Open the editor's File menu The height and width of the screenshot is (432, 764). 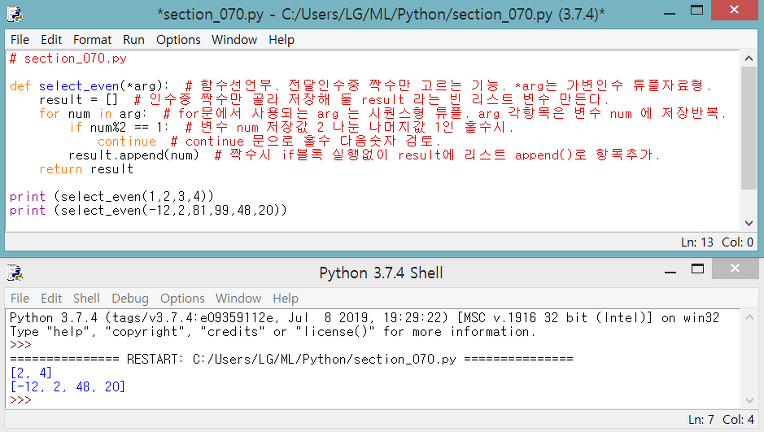(20, 40)
